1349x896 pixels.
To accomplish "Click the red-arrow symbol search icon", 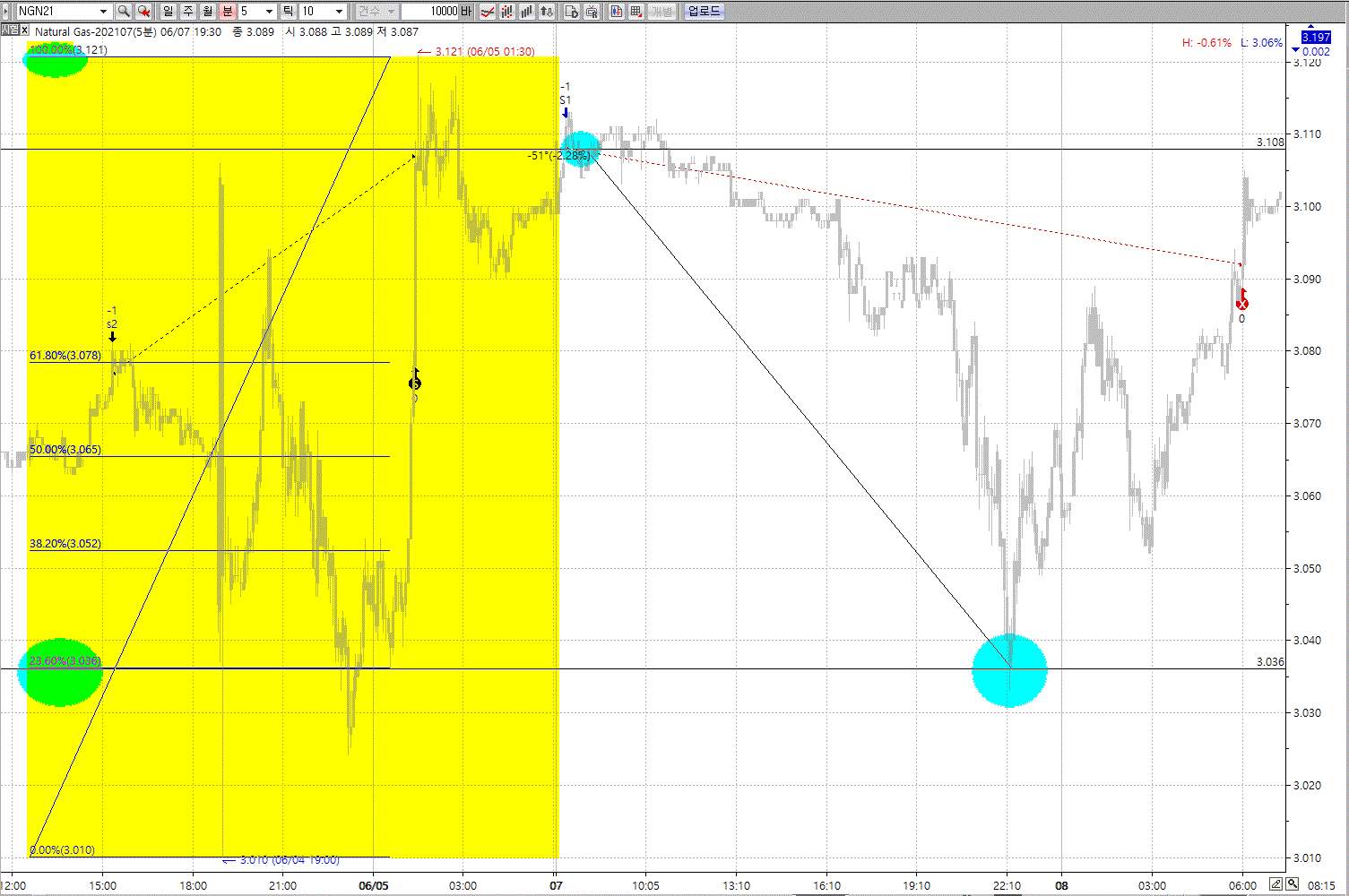I will click(x=143, y=12).
